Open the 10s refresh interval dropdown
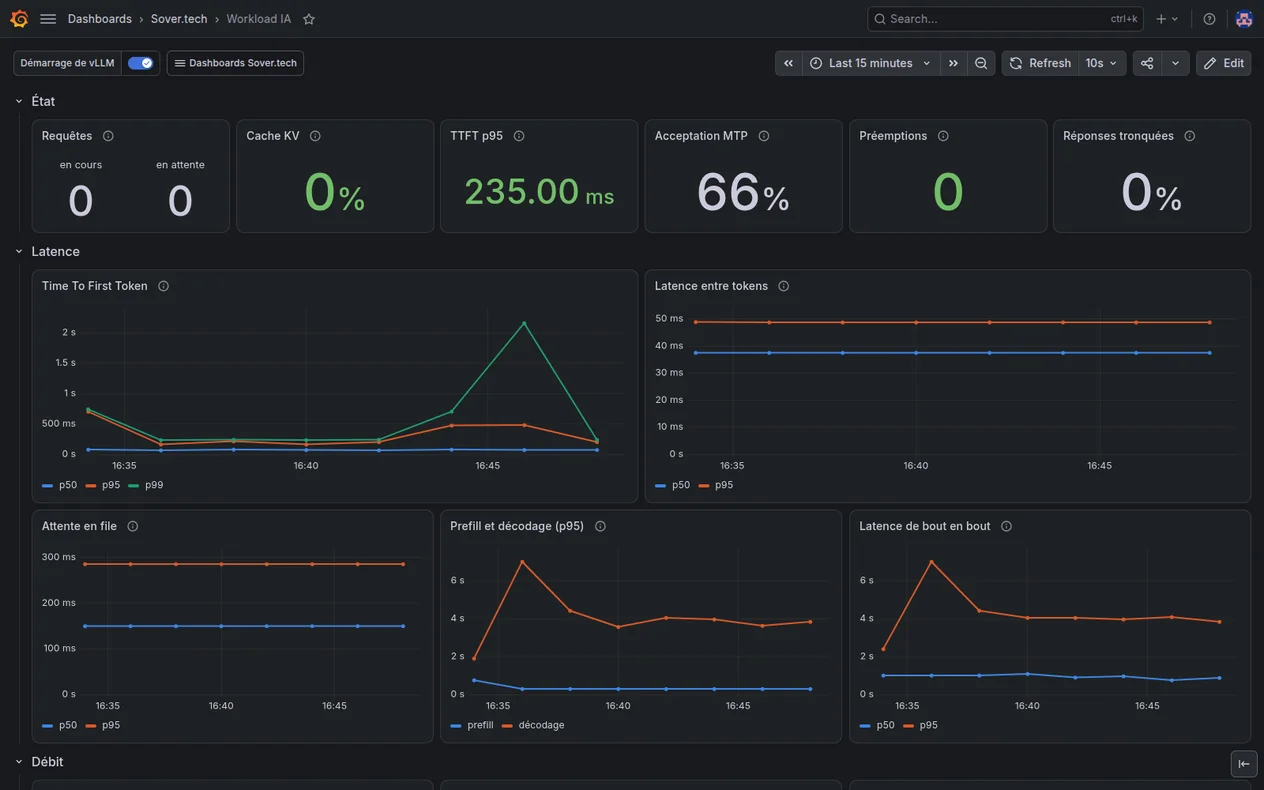This screenshot has width=1264, height=790. 1102,63
